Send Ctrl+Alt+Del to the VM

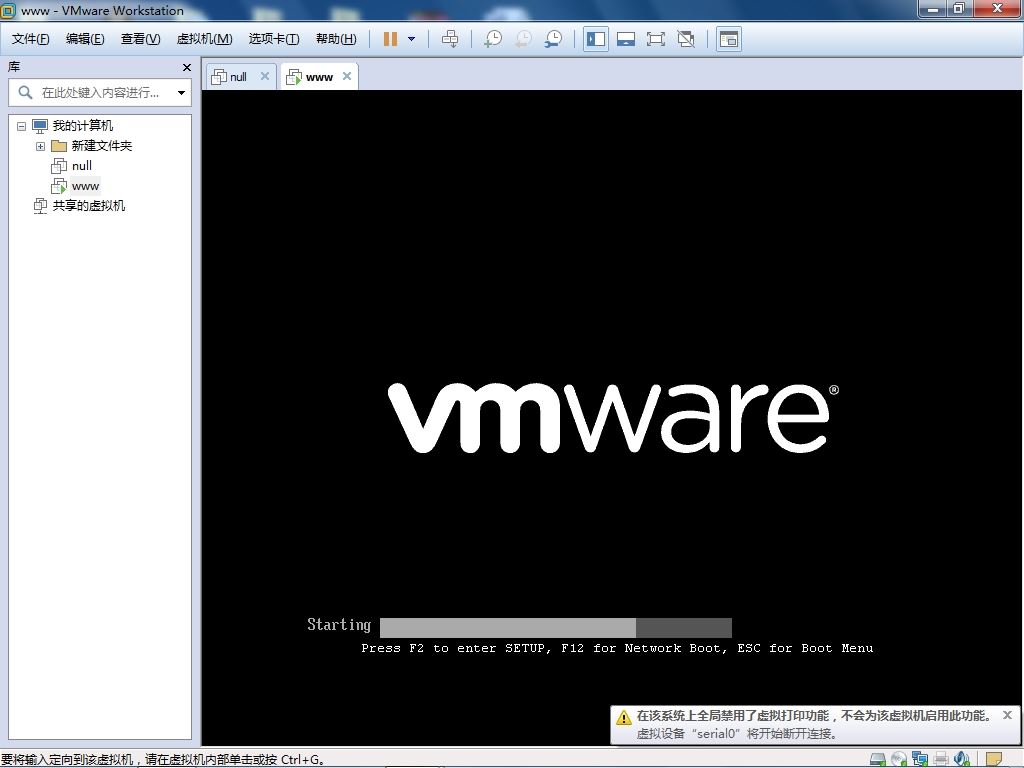[450, 39]
